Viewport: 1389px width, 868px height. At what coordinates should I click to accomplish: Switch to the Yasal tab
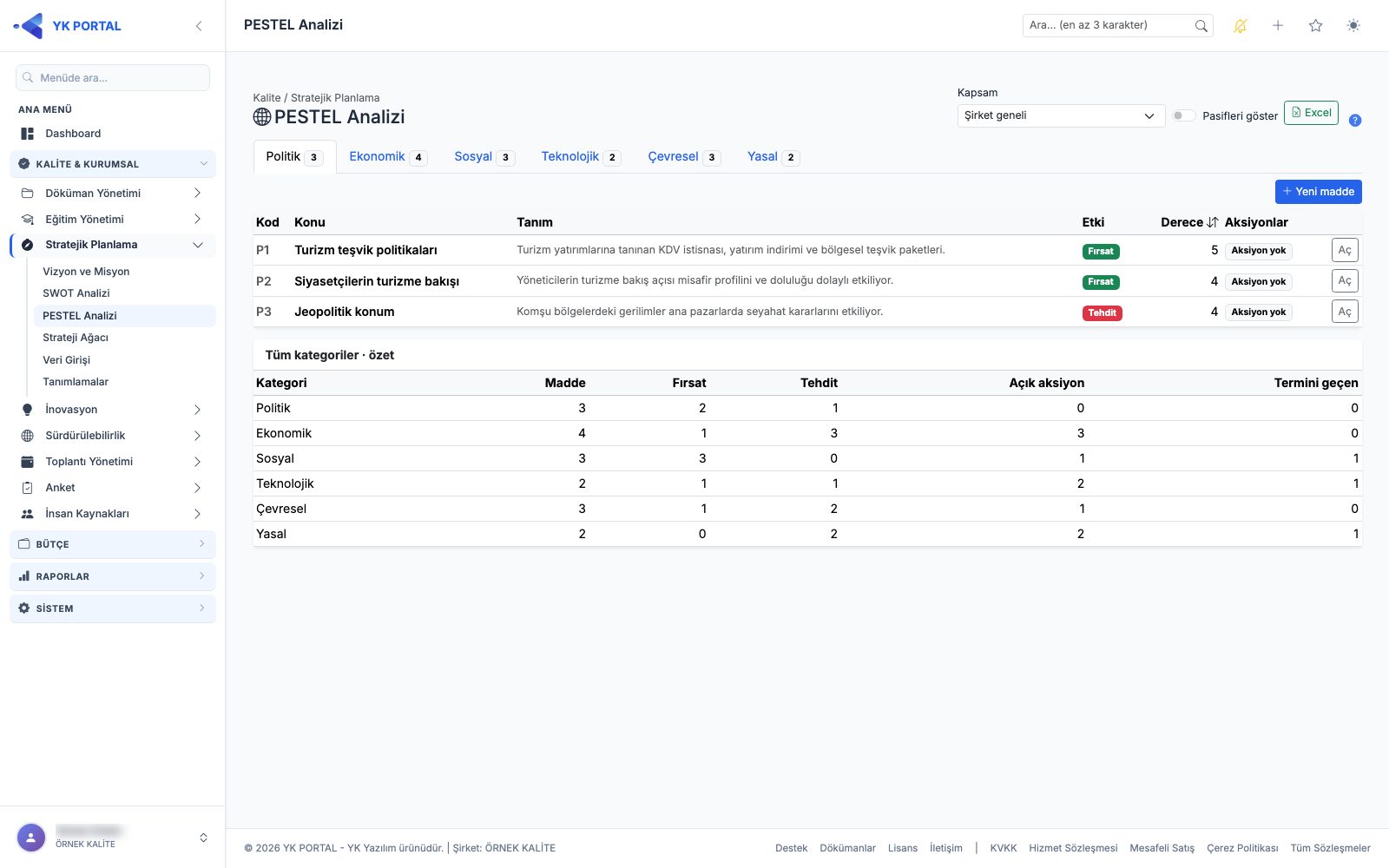coord(772,157)
